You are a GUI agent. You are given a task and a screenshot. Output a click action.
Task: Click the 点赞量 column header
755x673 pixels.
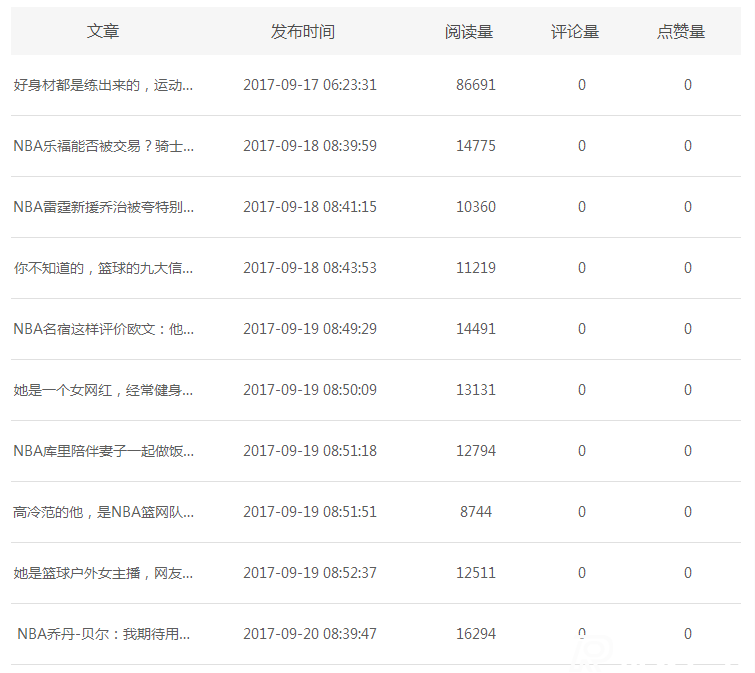[681, 32]
